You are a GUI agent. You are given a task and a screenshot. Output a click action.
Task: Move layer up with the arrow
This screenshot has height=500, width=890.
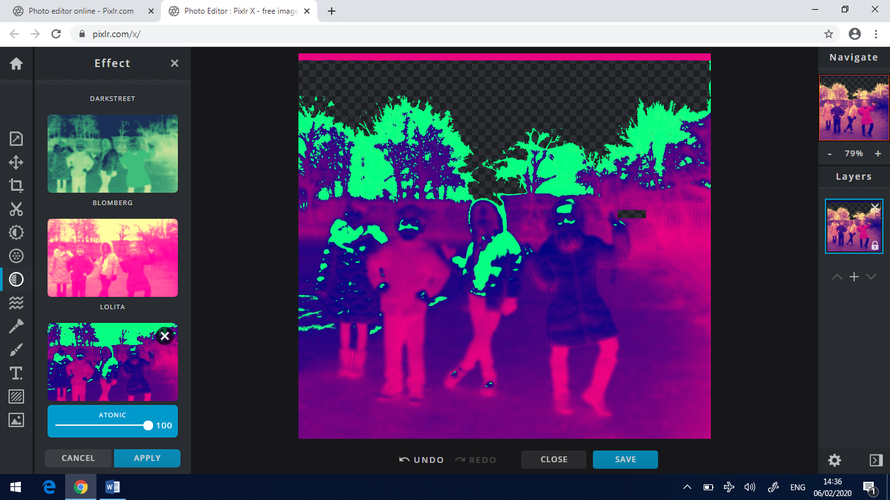(x=837, y=277)
